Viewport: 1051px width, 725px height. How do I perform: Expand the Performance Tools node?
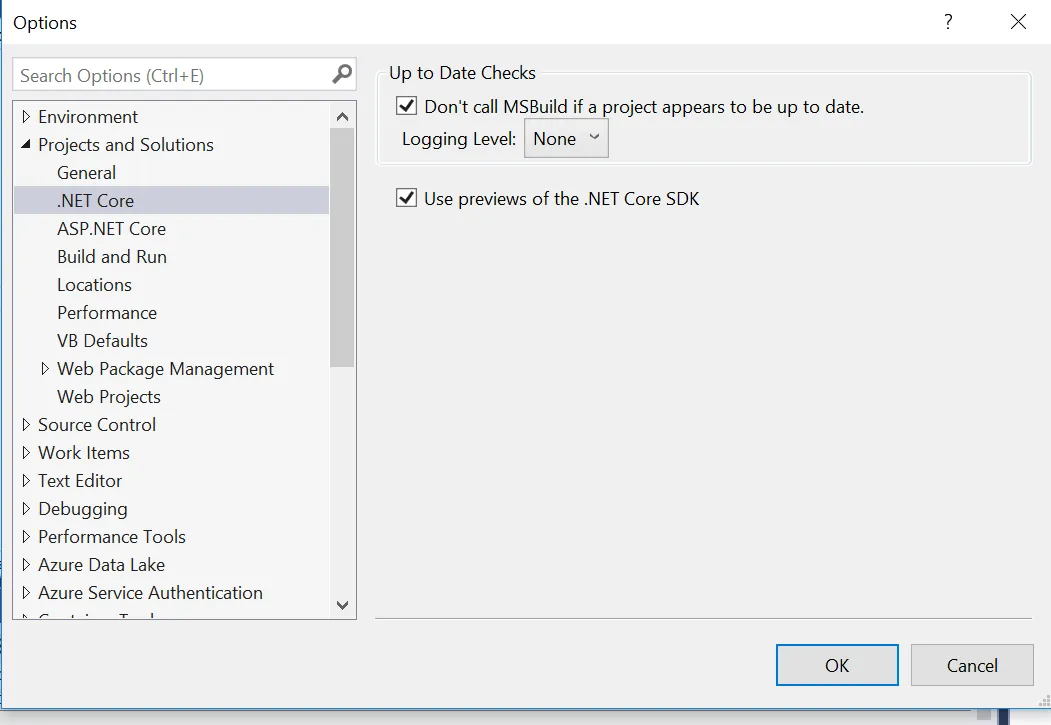[x=26, y=537]
